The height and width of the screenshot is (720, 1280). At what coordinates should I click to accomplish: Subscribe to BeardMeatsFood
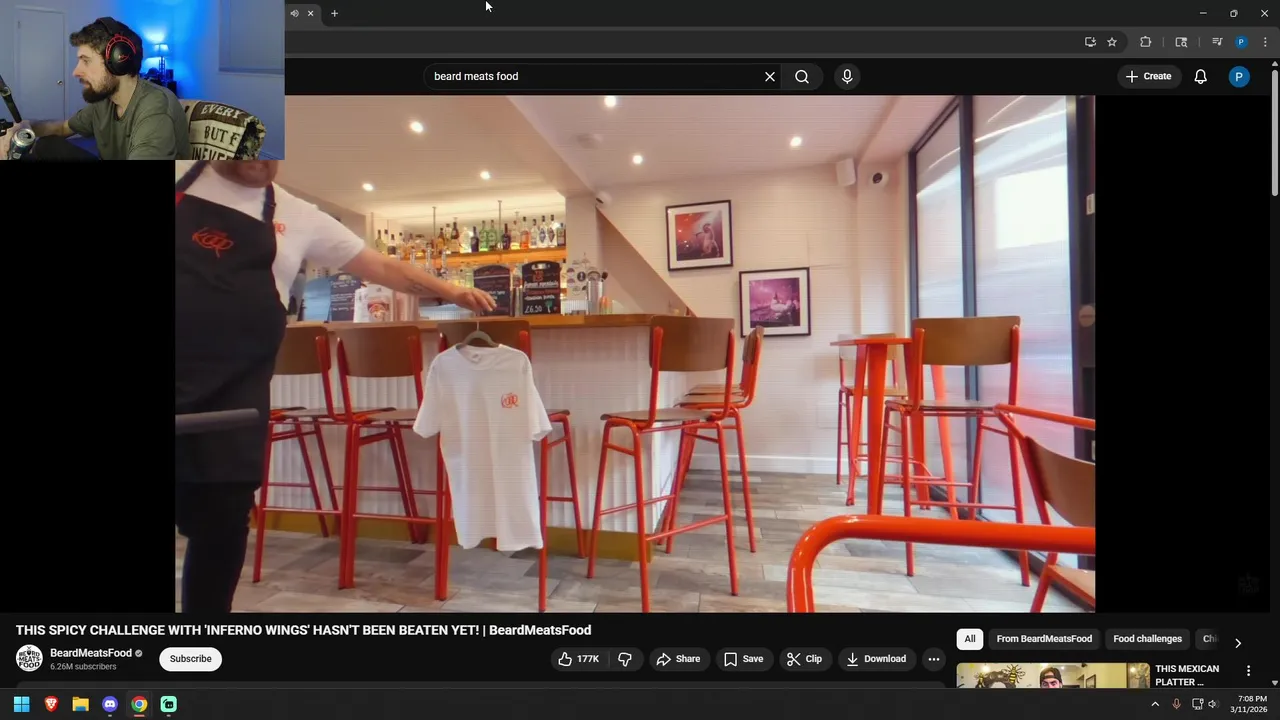point(190,659)
